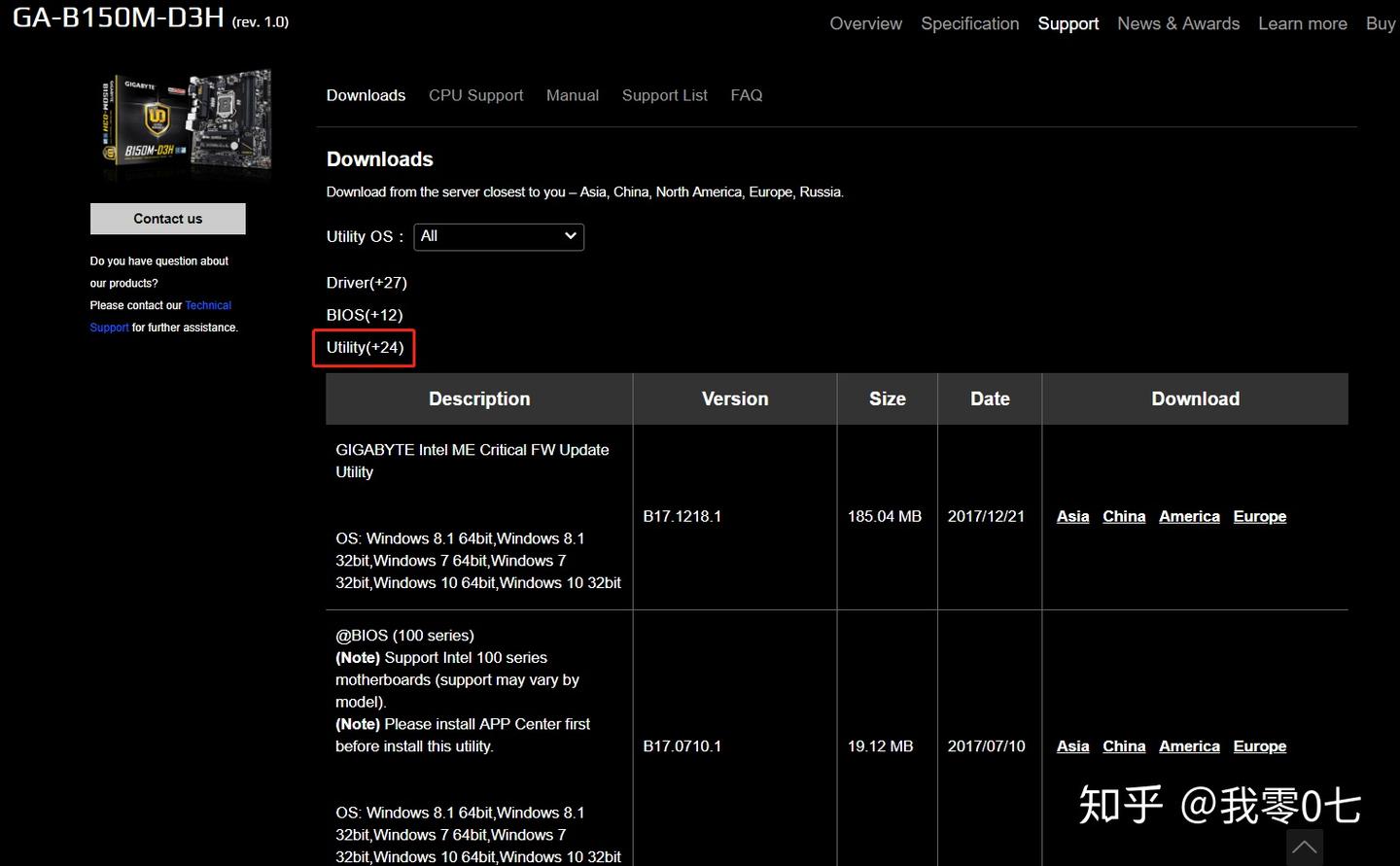Select the Support tab in top navigation
Screen dimensions: 1400x866
pyautogui.click(x=1067, y=23)
